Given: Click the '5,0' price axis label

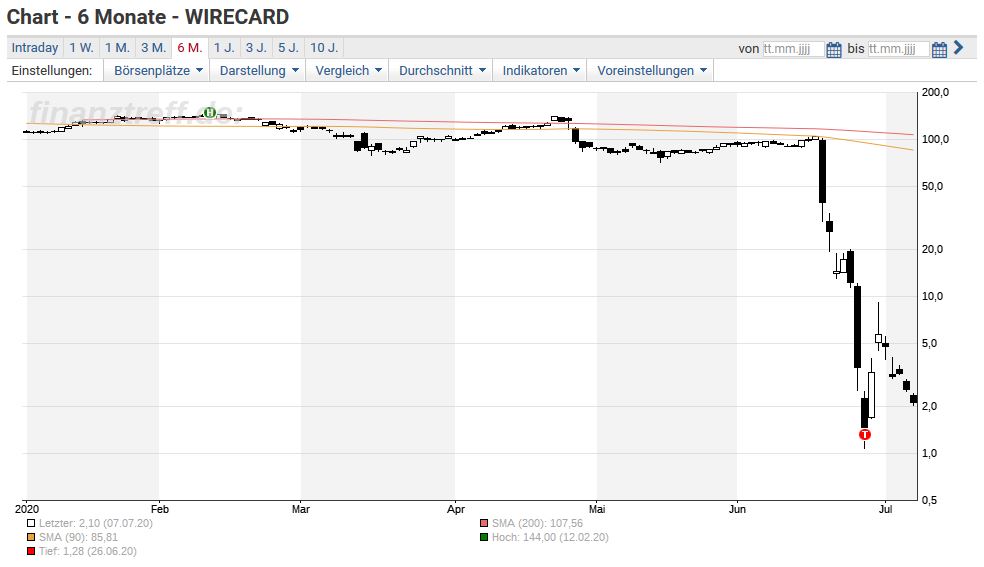Looking at the screenshot, I should (x=929, y=343).
